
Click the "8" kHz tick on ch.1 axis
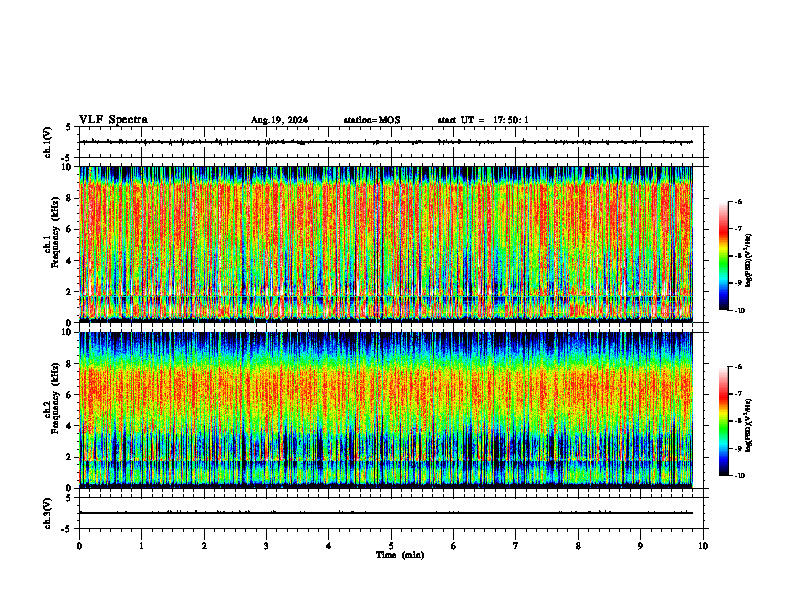[70, 198]
